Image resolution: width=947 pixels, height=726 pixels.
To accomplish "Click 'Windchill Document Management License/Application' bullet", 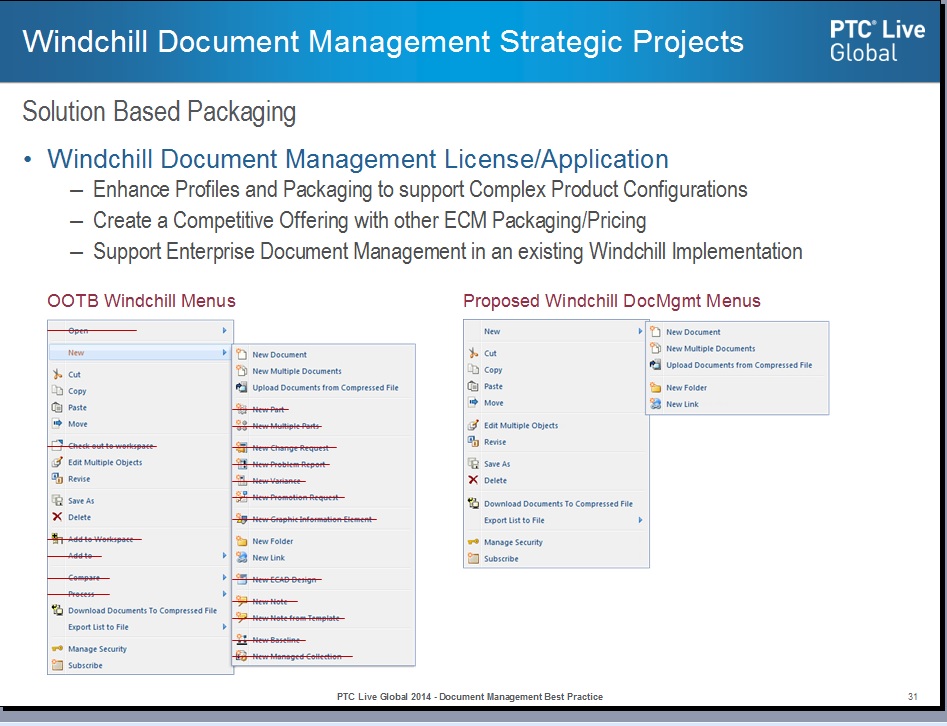I will pos(358,159).
